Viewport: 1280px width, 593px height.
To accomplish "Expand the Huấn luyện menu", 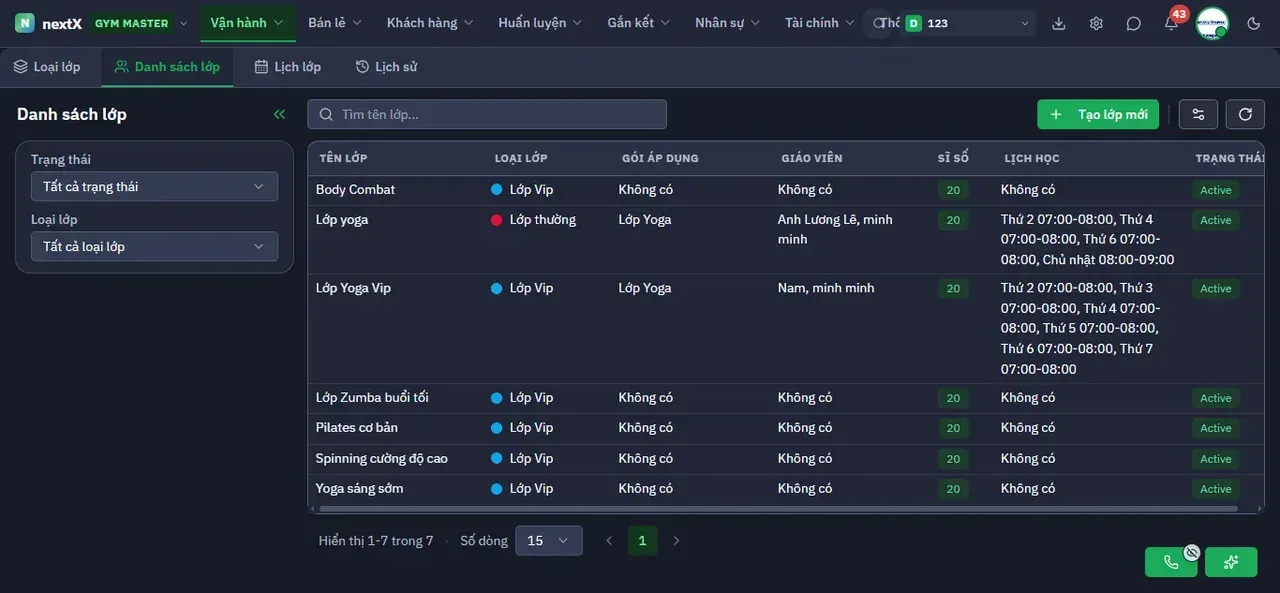I will tap(542, 23).
